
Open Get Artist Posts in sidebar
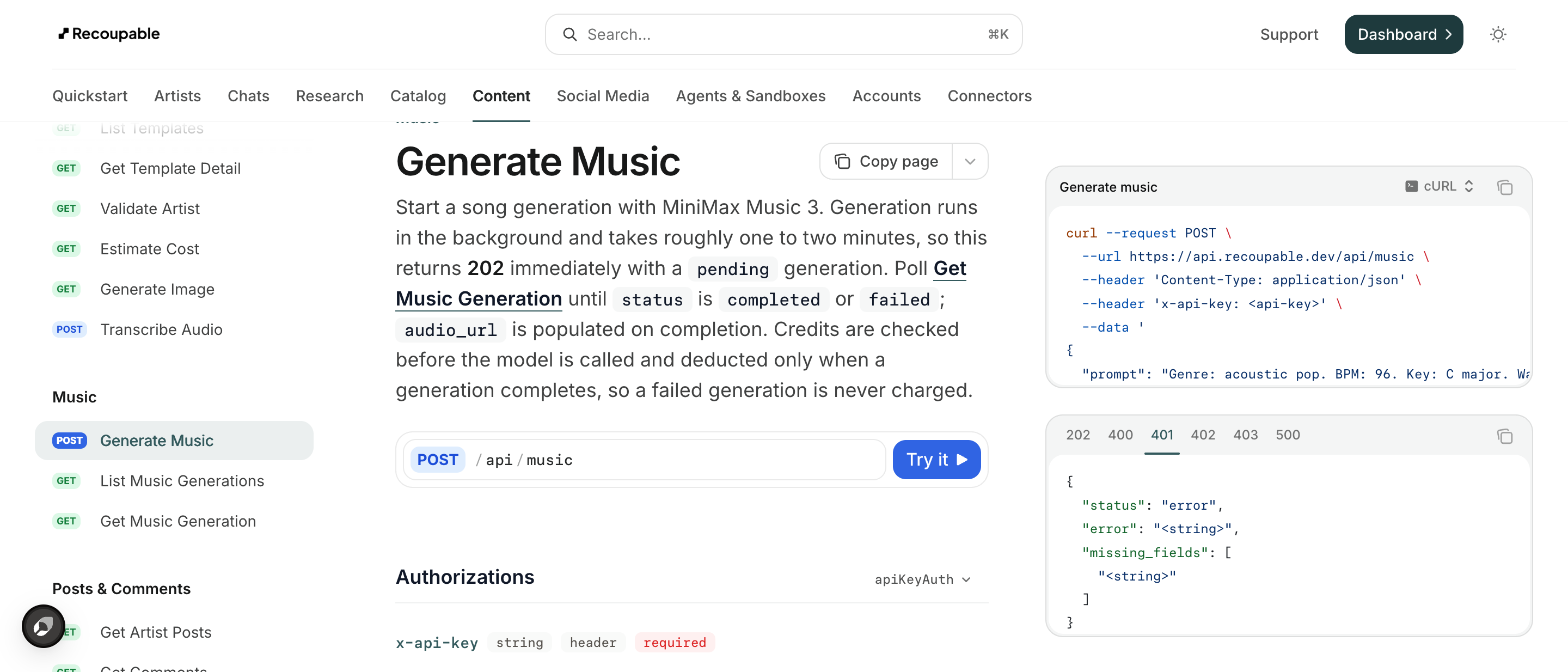pos(156,632)
